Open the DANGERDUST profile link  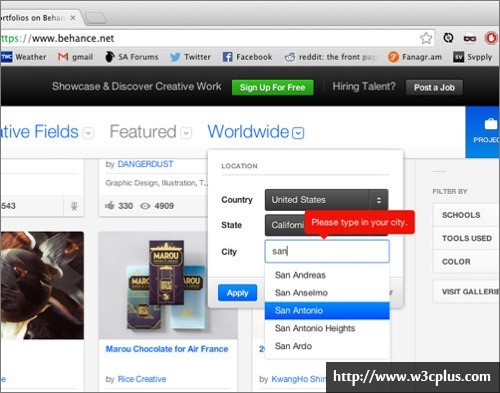click(145, 164)
